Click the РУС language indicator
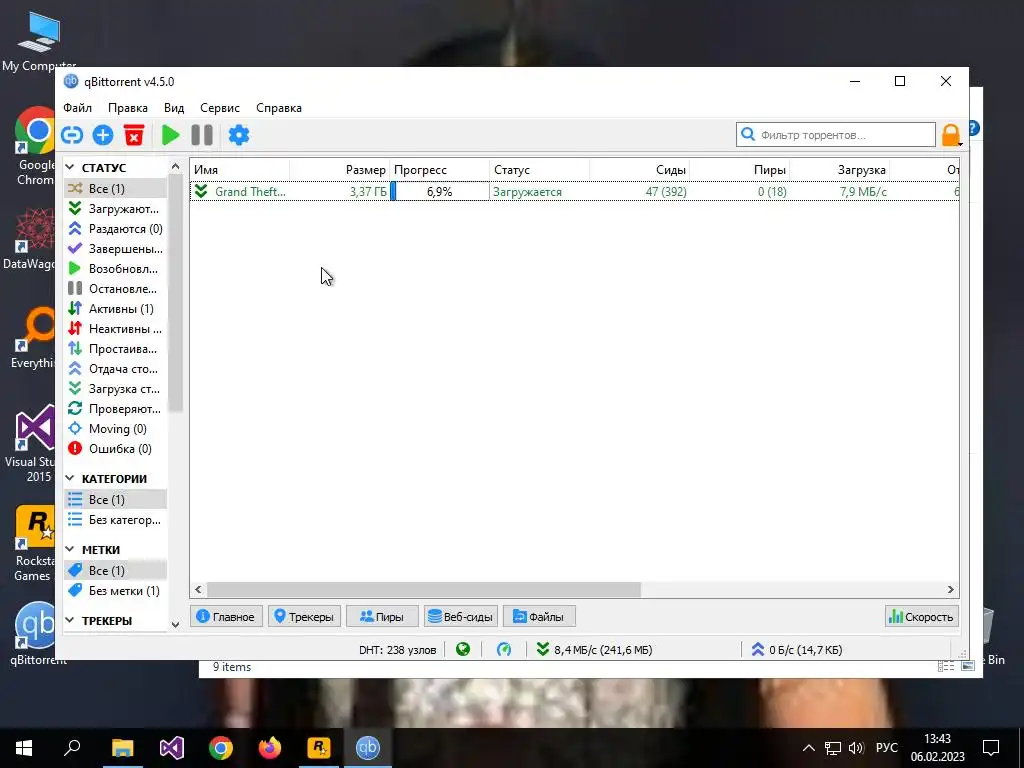The height and width of the screenshot is (768, 1024). (x=886, y=748)
